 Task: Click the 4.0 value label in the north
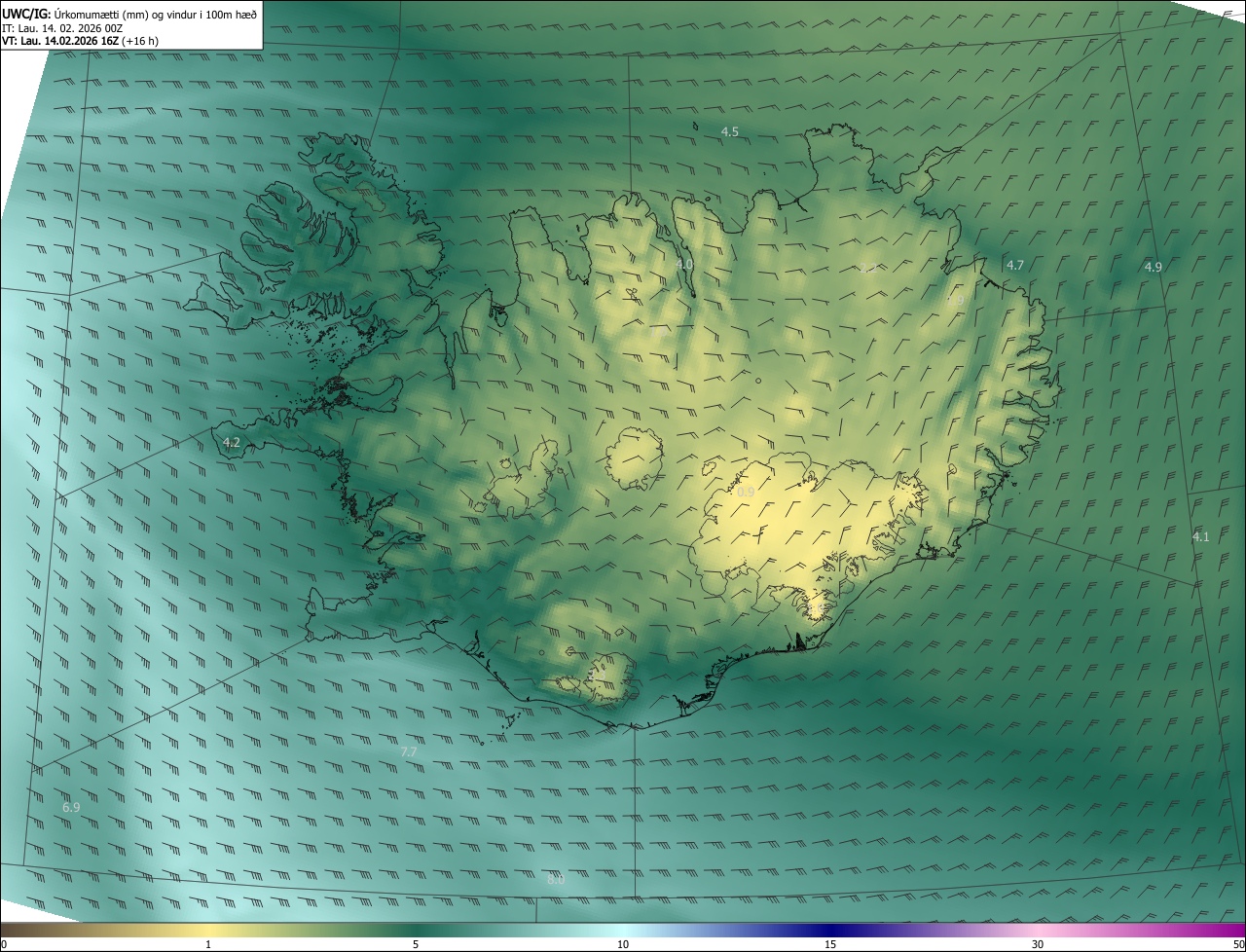tap(684, 264)
